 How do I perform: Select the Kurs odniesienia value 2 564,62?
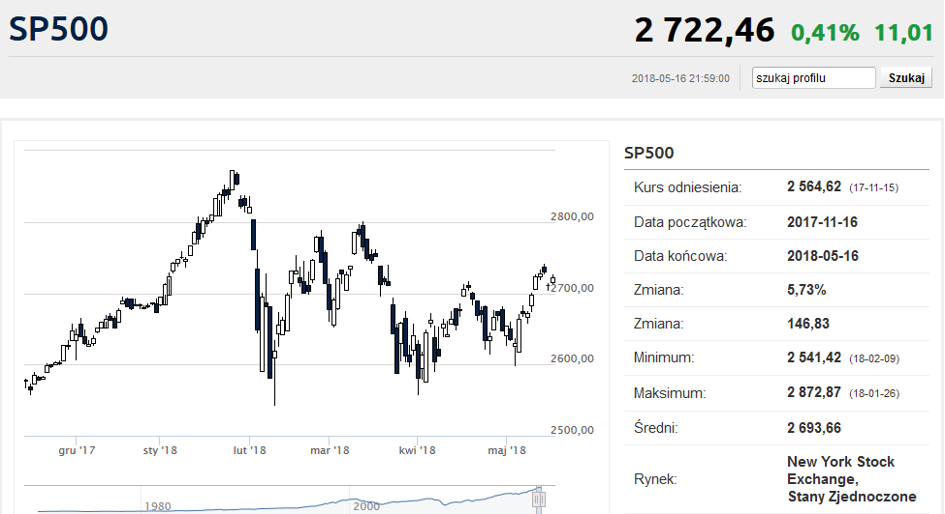(x=815, y=187)
